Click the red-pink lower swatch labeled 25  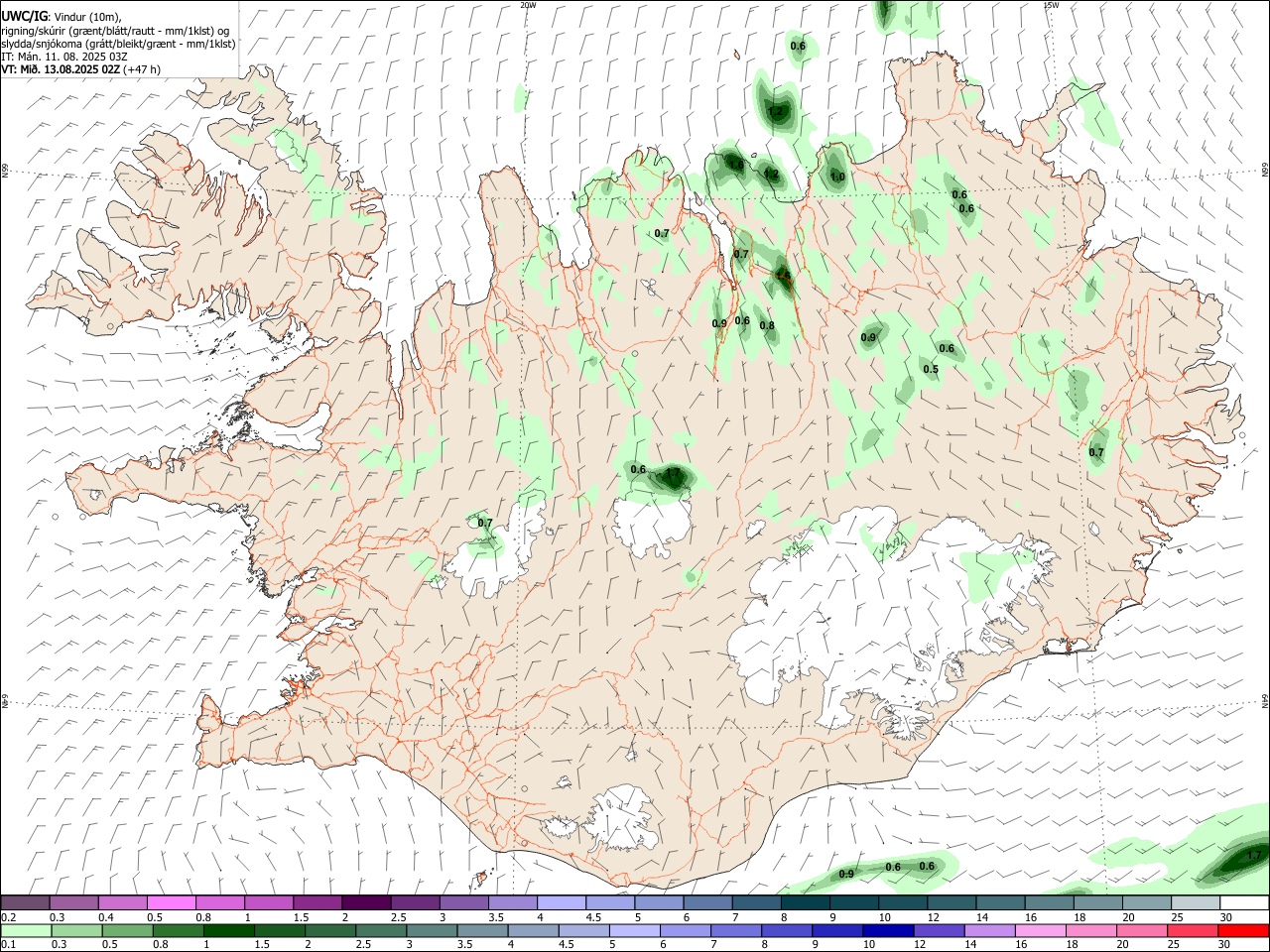click(x=1192, y=930)
